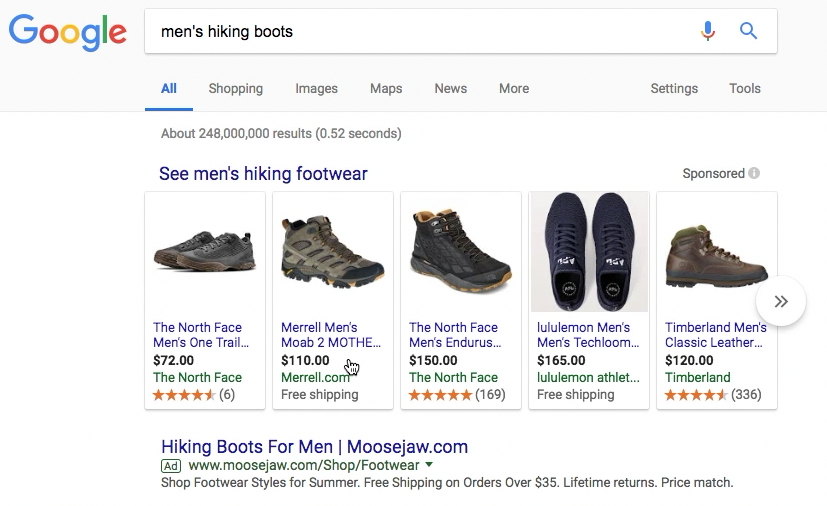Click the $72.00 price
Image resolution: width=827 pixels, height=506 pixels.
click(x=174, y=360)
